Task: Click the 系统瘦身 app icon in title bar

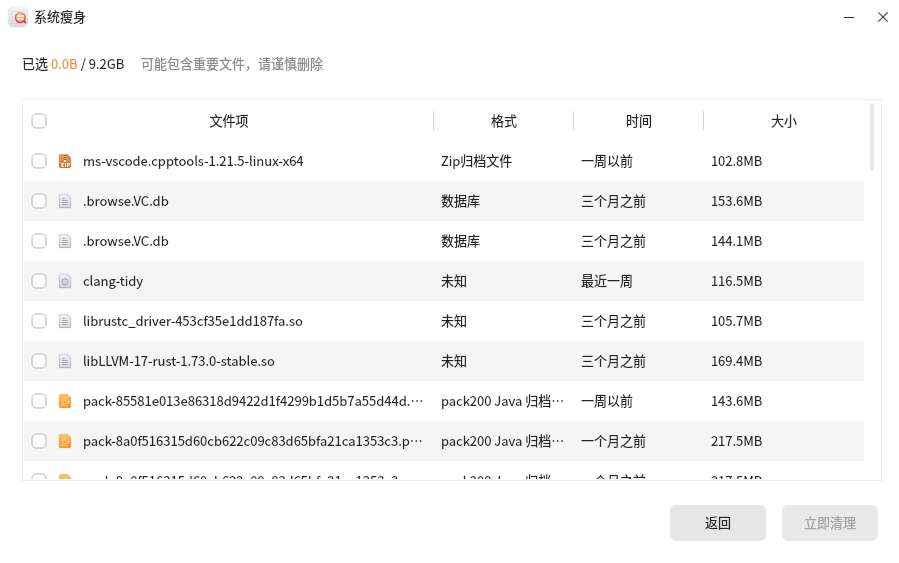Action: click(x=18, y=17)
